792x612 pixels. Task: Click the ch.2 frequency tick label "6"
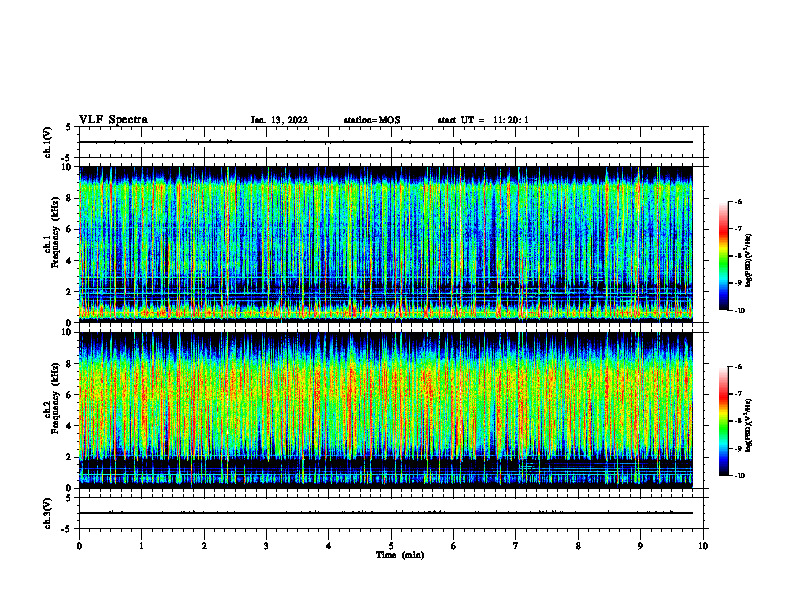[x=70, y=395]
